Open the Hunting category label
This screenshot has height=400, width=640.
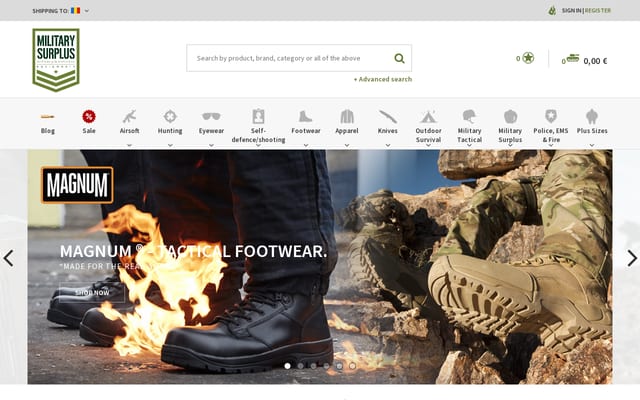click(x=170, y=131)
